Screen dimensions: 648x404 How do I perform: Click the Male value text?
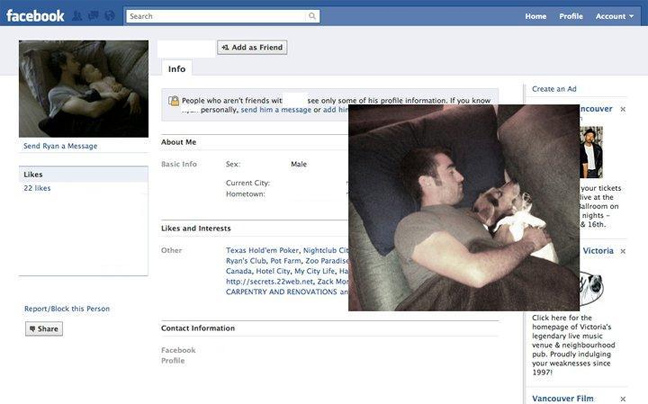coord(298,164)
